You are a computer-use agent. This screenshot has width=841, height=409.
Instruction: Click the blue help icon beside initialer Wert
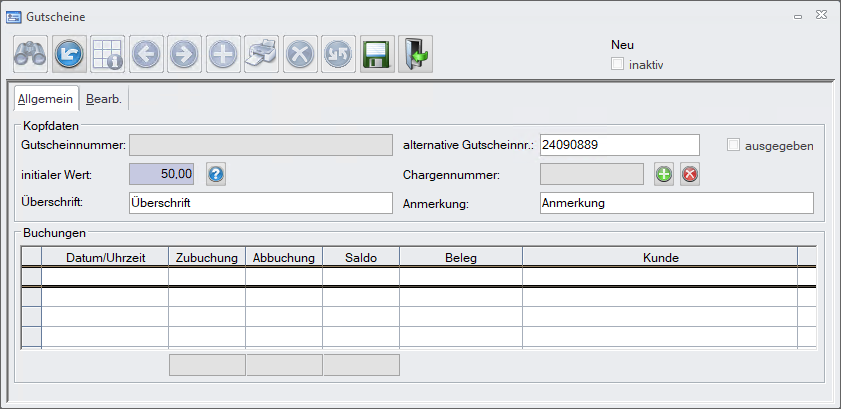coord(216,174)
